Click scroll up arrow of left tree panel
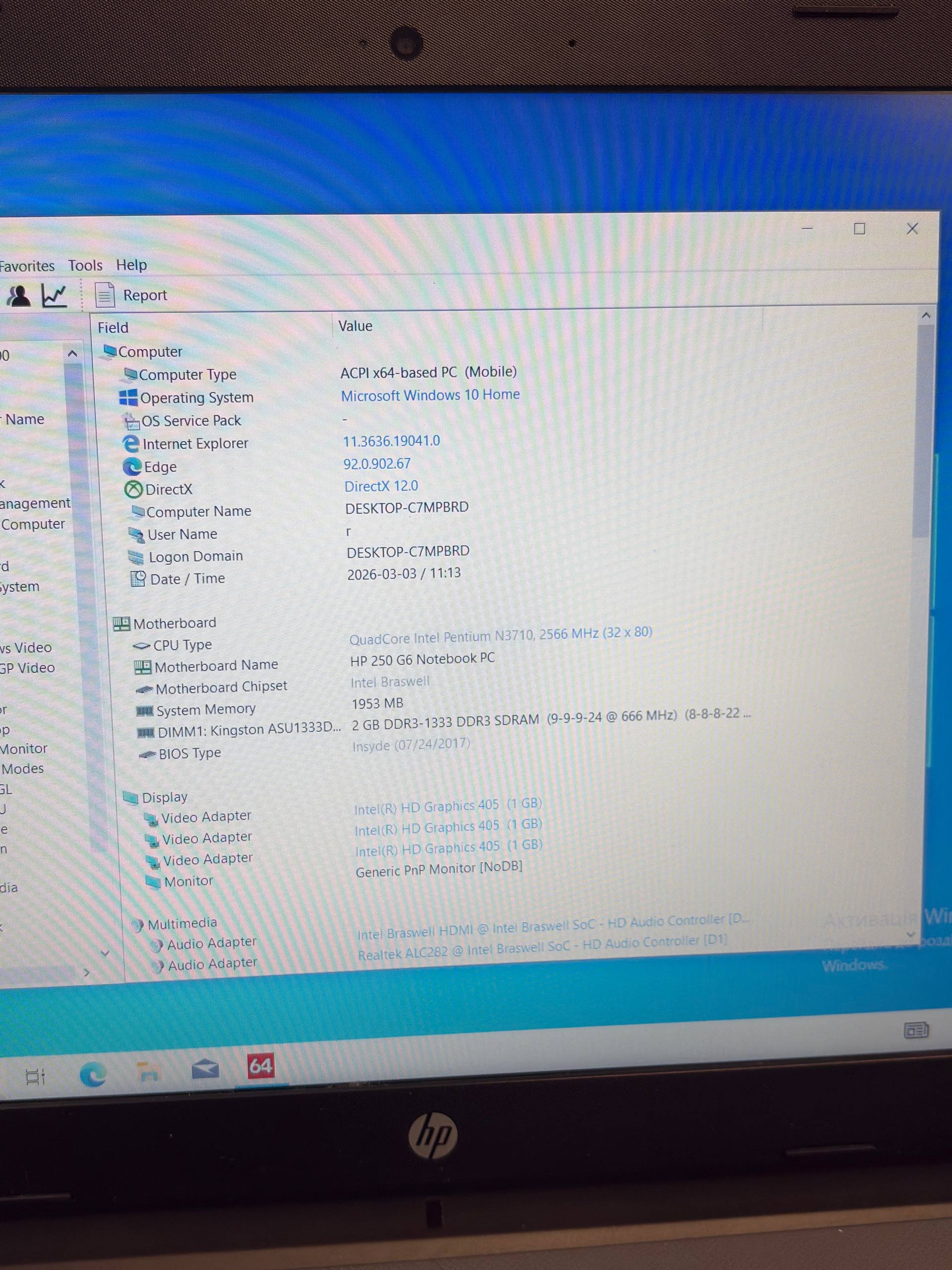Screen dimensions: 952x1270 click(72, 354)
